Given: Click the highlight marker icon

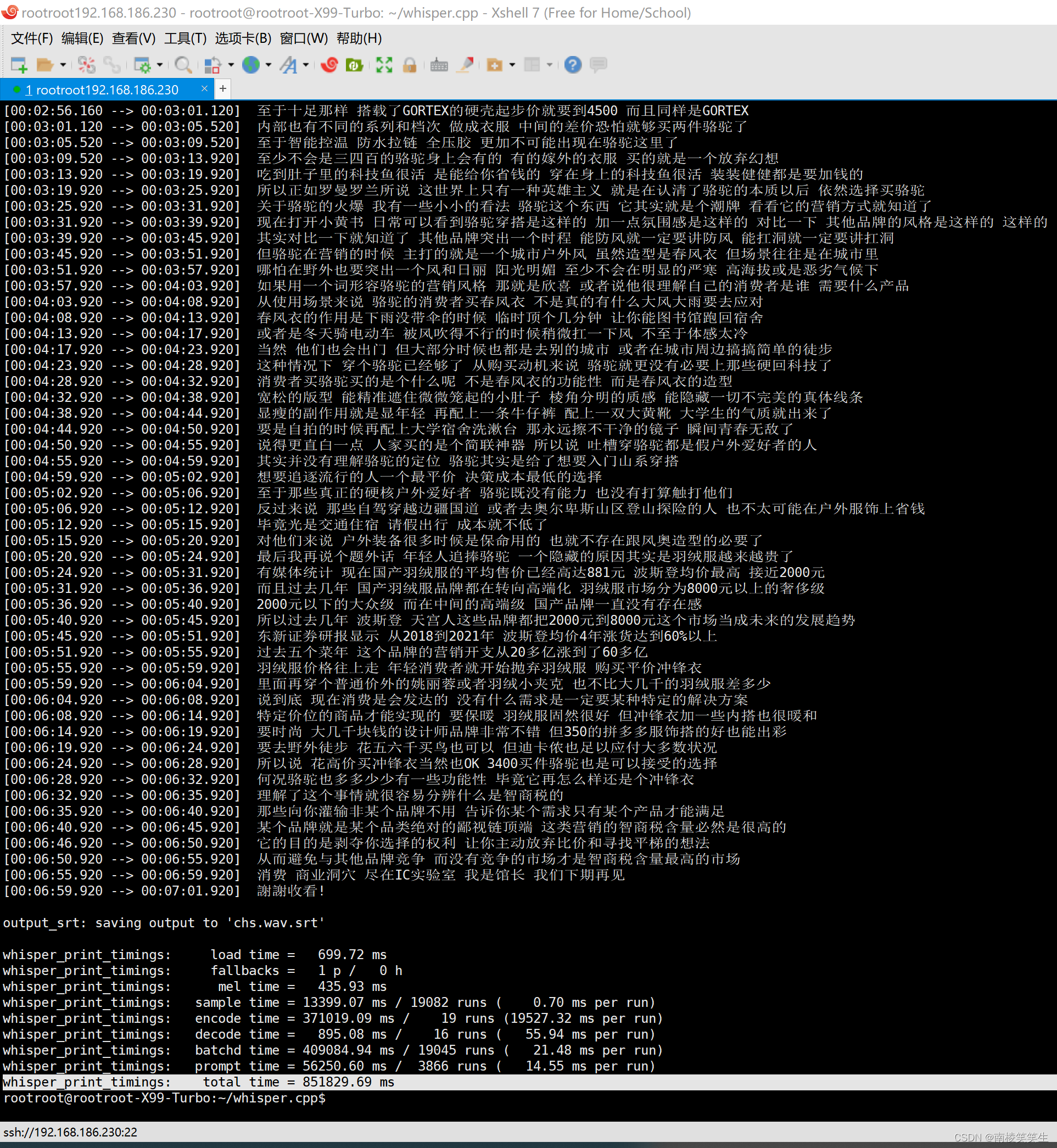Looking at the screenshot, I should (466, 65).
